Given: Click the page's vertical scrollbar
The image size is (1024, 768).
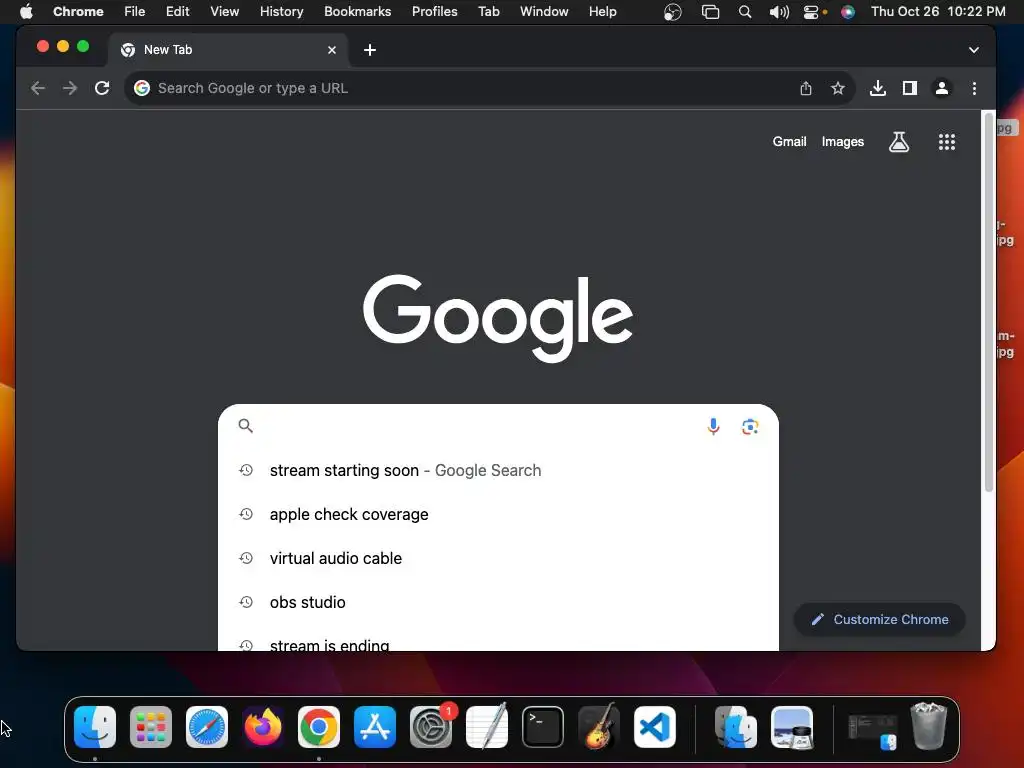Looking at the screenshot, I should click(988, 302).
